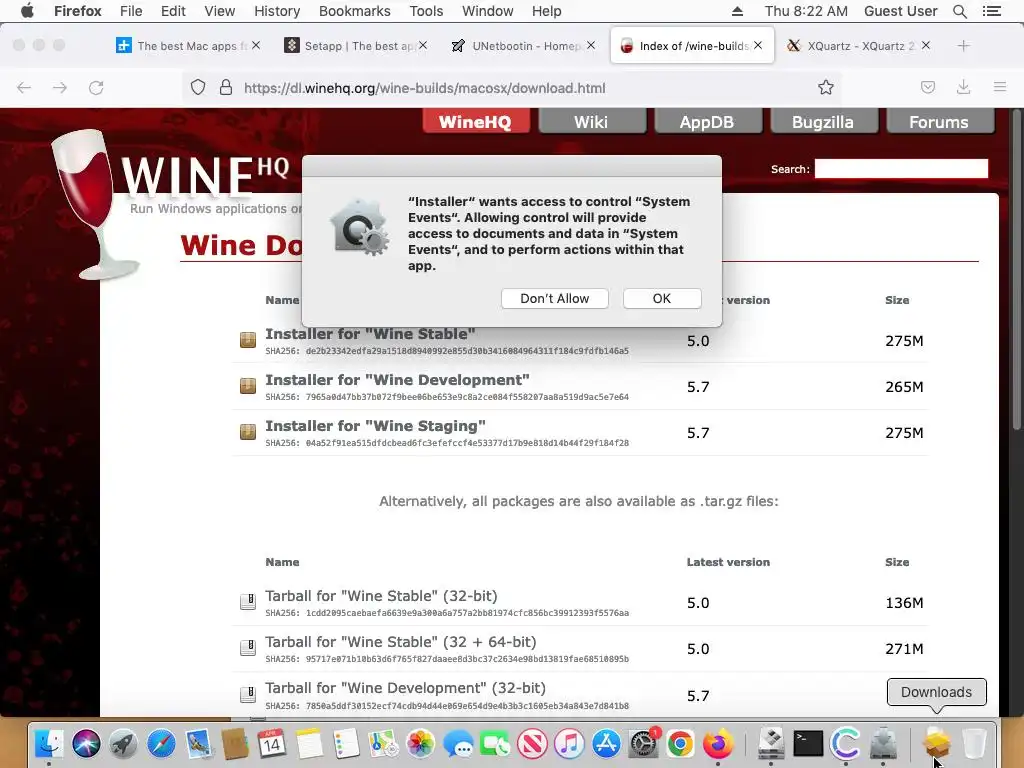Open the Wiki navigation tab
Screen dimensions: 1024x768
pyautogui.click(x=591, y=121)
